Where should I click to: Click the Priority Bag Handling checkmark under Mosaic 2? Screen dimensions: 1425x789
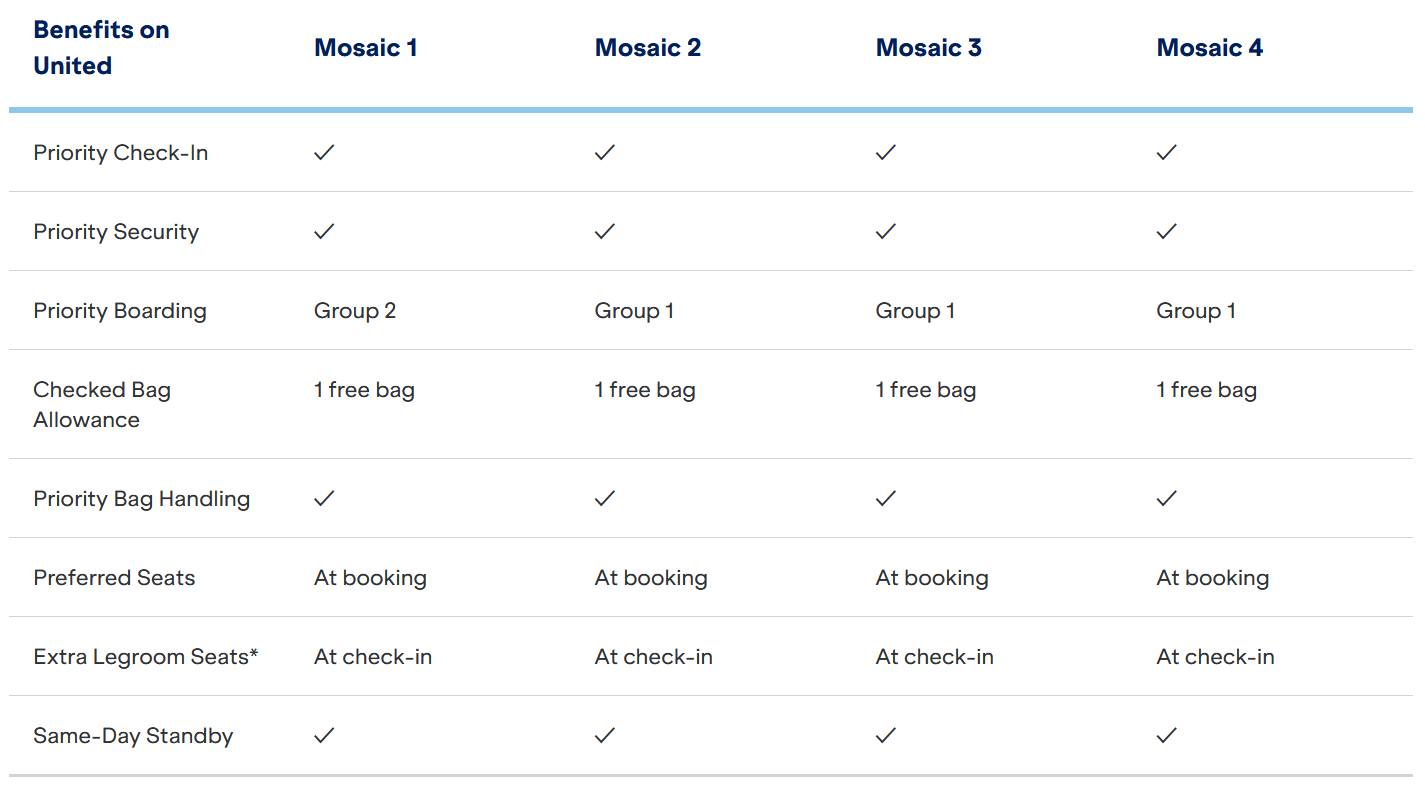coord(605,498)
